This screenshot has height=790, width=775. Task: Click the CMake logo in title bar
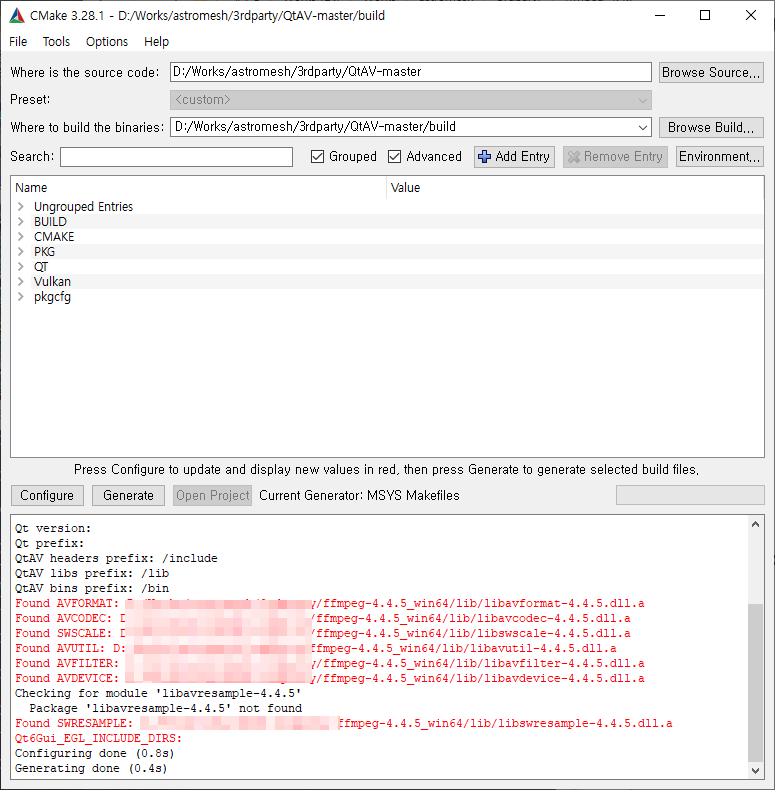point(17,16)
